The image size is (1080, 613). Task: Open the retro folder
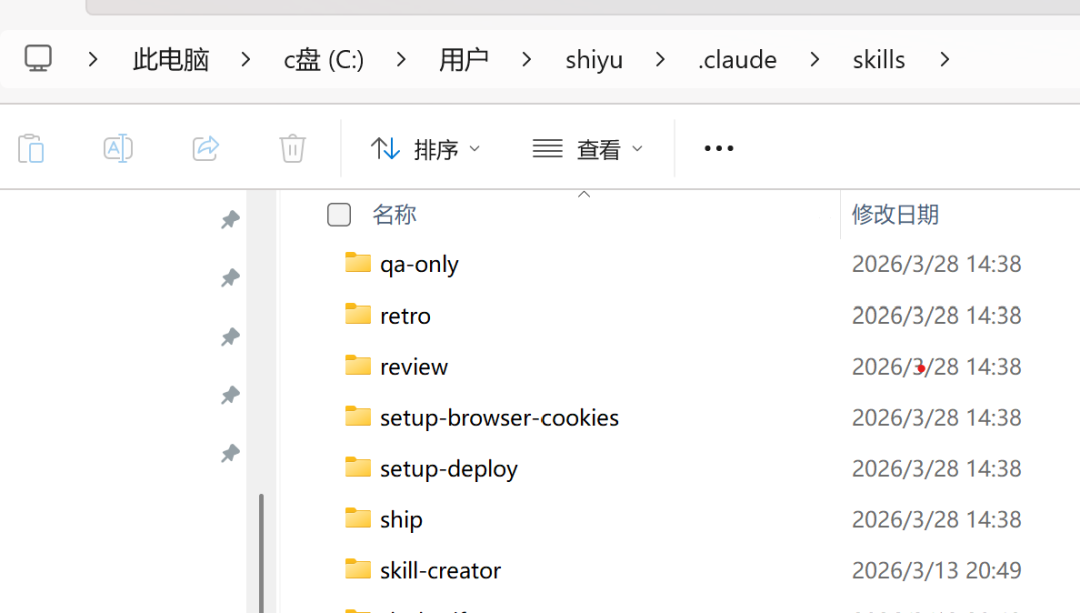pos(405,314)
